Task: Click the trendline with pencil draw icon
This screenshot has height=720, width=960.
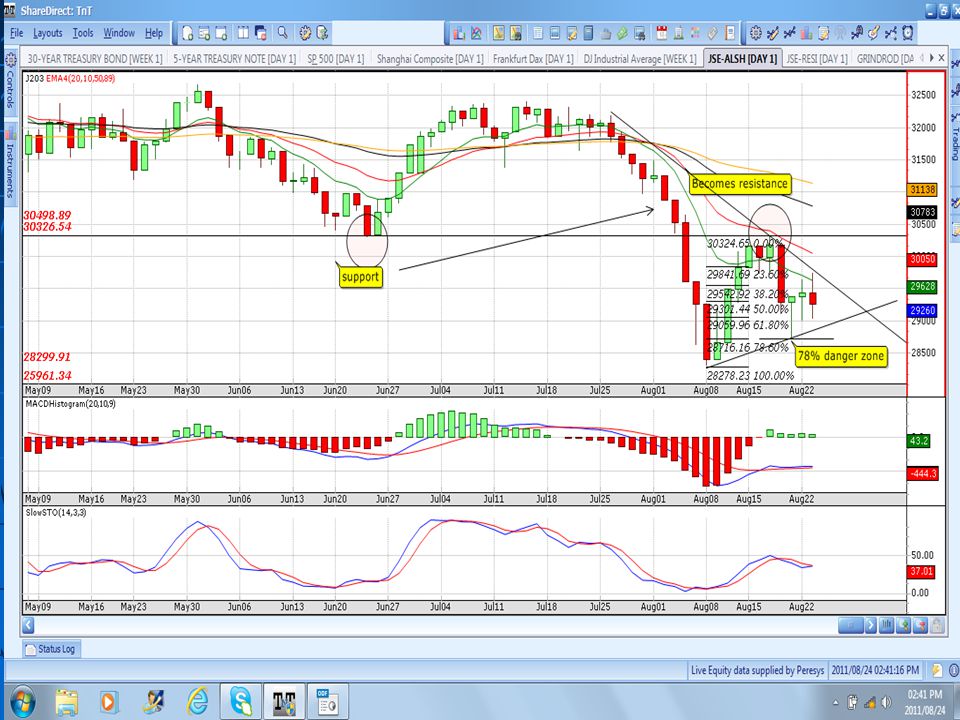Action: coord(773,33)
